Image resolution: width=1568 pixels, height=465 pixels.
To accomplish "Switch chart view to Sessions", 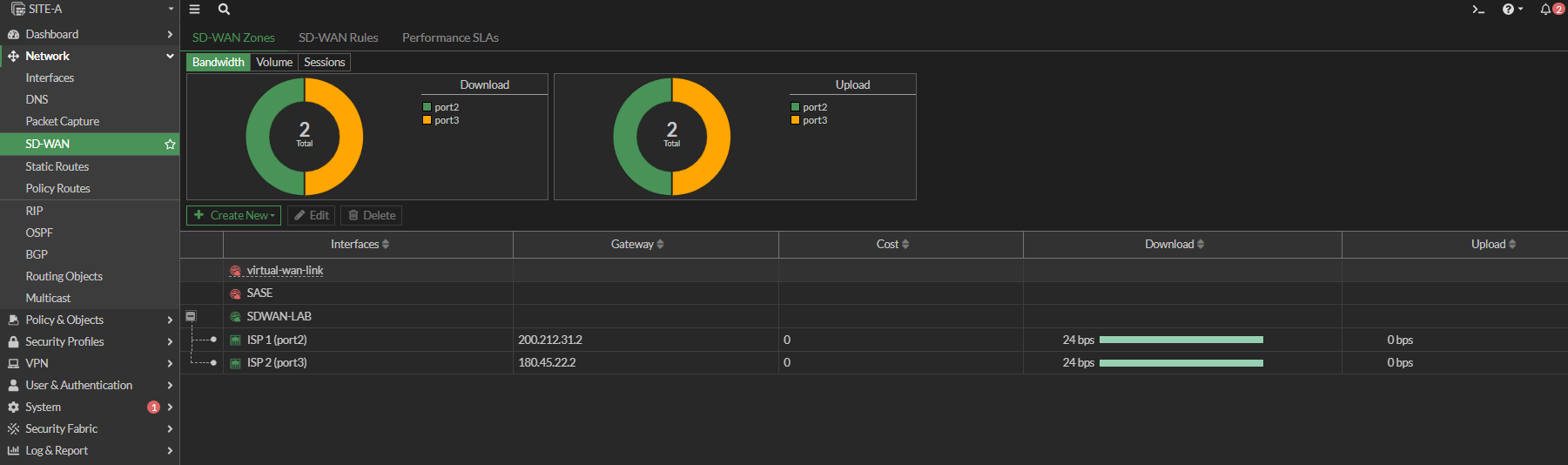I will pyautogui.click(x=324, y=63).
